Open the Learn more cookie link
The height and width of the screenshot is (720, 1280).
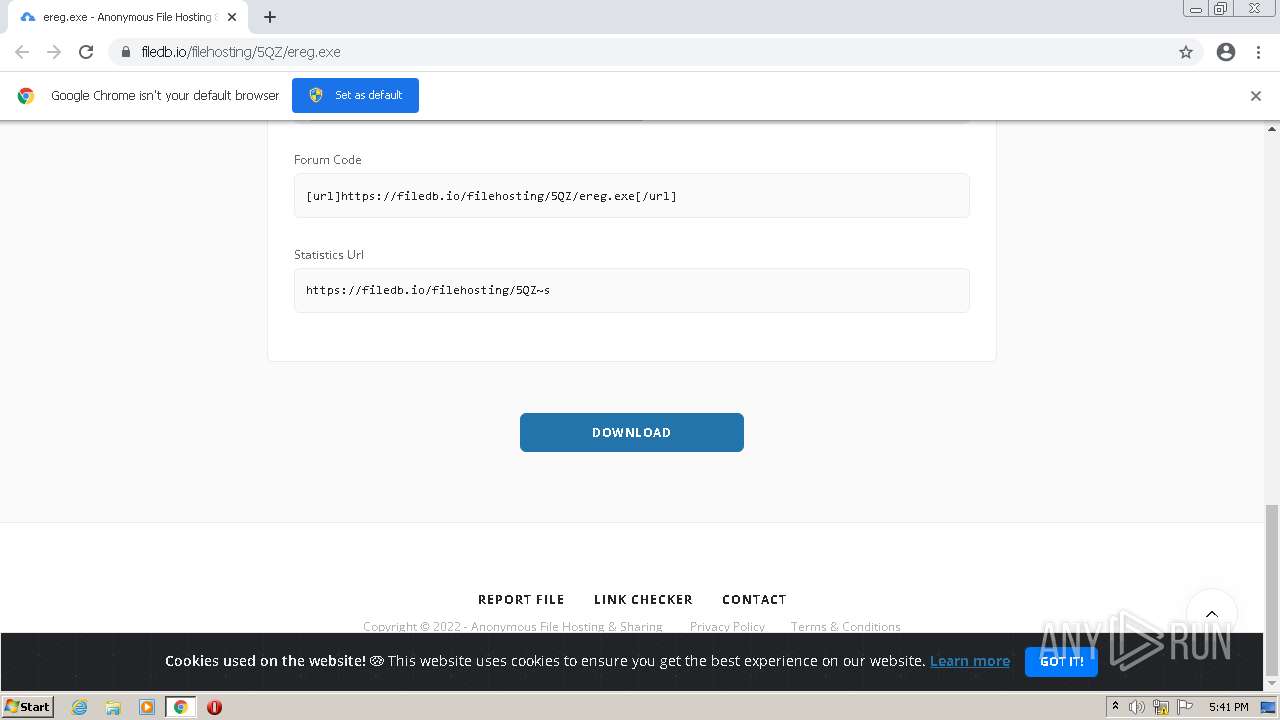(970, 661)
